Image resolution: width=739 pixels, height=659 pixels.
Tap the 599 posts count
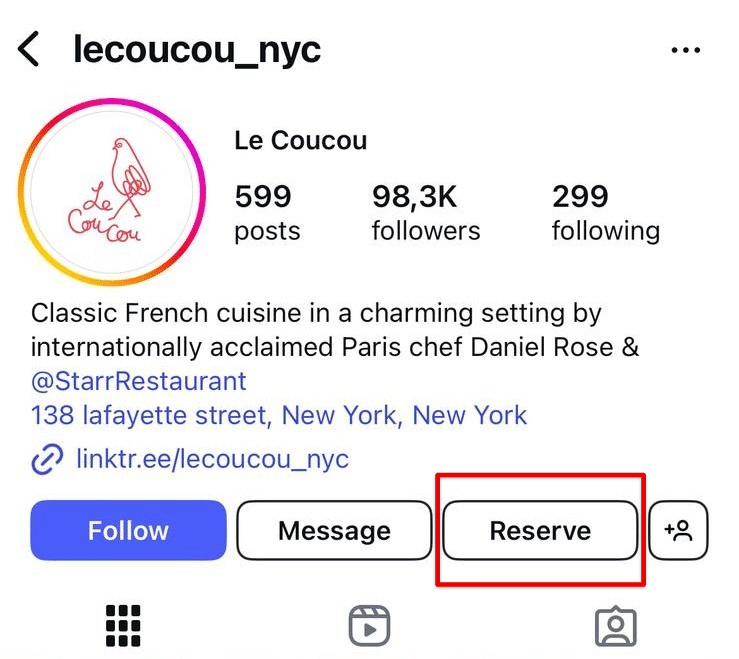click(267, 213)
